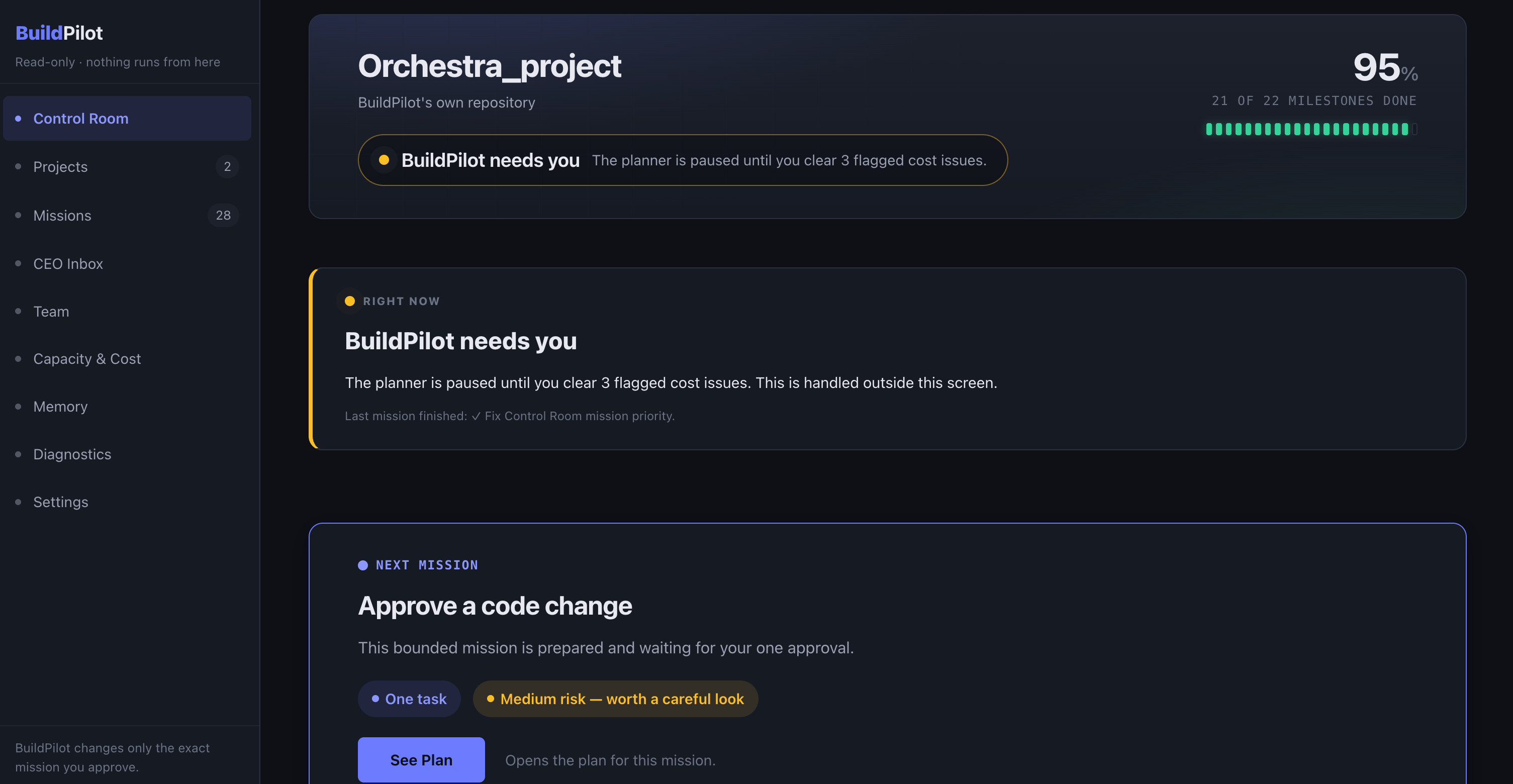Go to Settings
1513x784 pixels.
(127, 502)
